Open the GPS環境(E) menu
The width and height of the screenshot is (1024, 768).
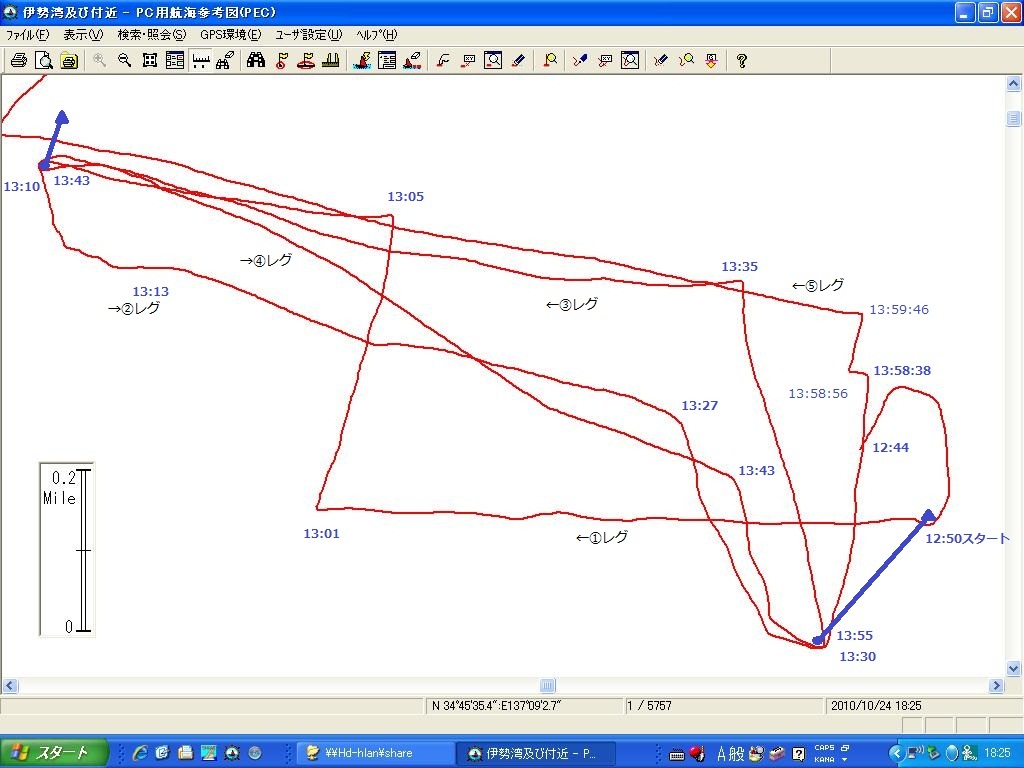click(x=231, y=35)
